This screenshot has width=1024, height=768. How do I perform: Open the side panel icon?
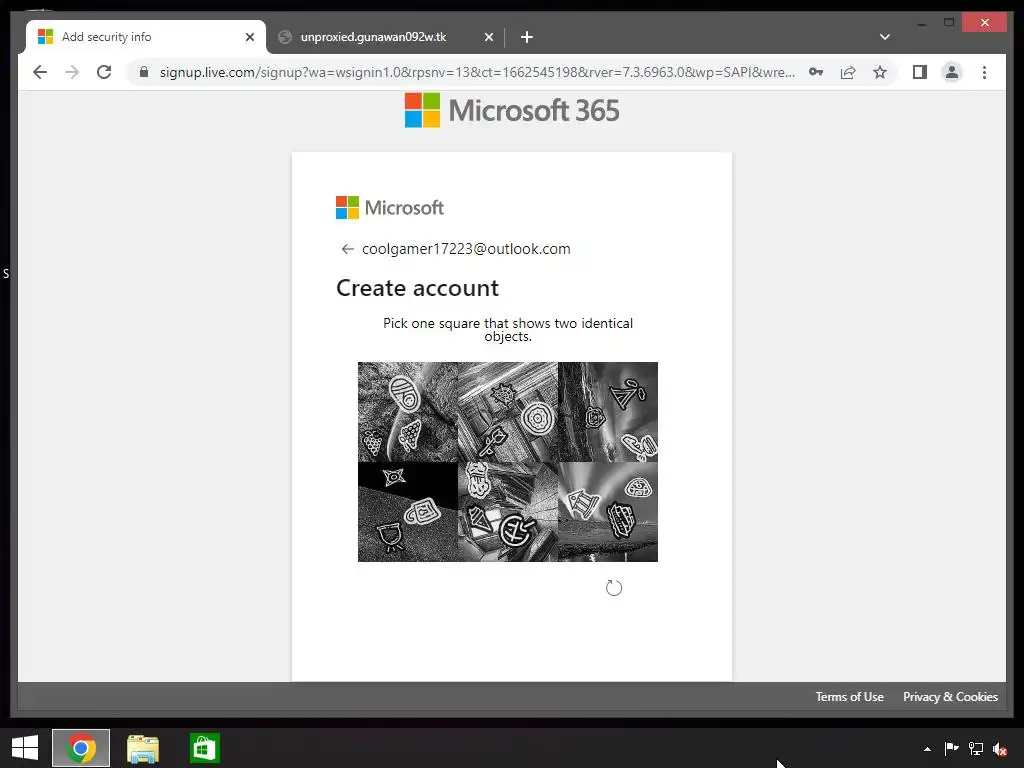920,72
